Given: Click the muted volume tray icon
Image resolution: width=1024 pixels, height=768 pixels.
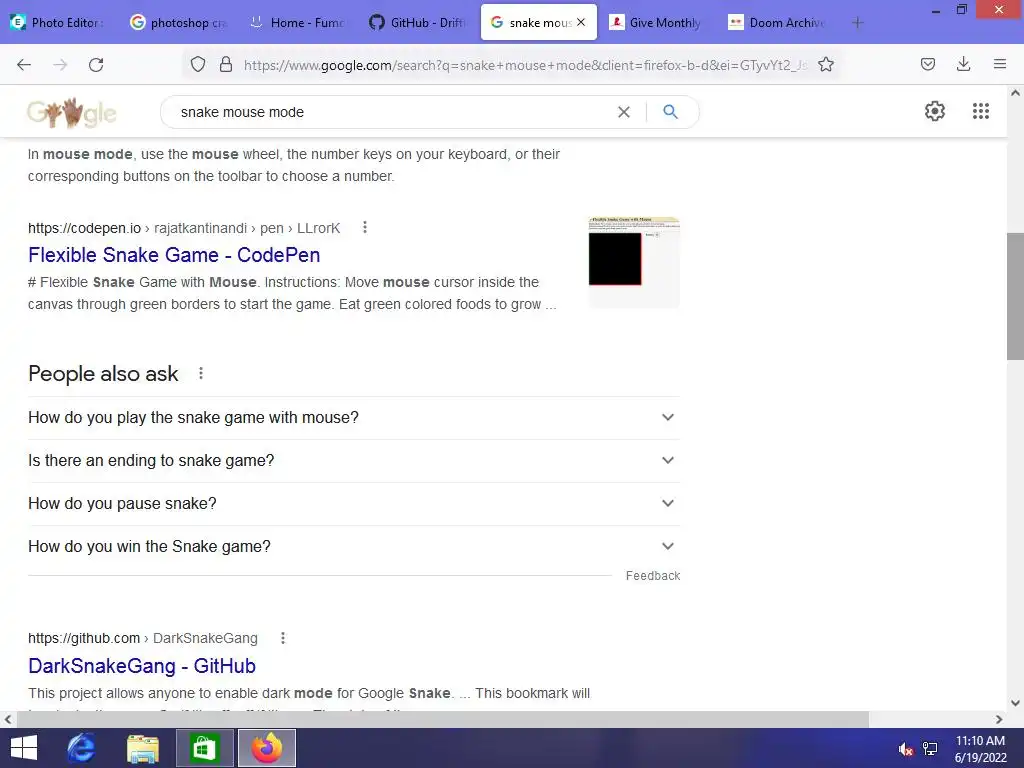Looking at the screenshot, I should [x=905, y=749].
